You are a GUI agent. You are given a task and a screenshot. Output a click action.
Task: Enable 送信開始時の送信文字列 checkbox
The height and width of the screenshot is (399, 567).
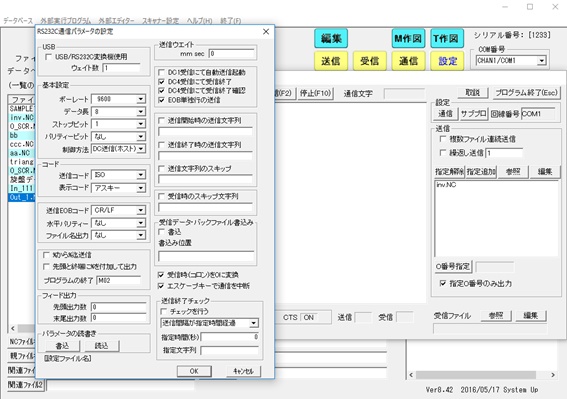(x=162, y=120)
